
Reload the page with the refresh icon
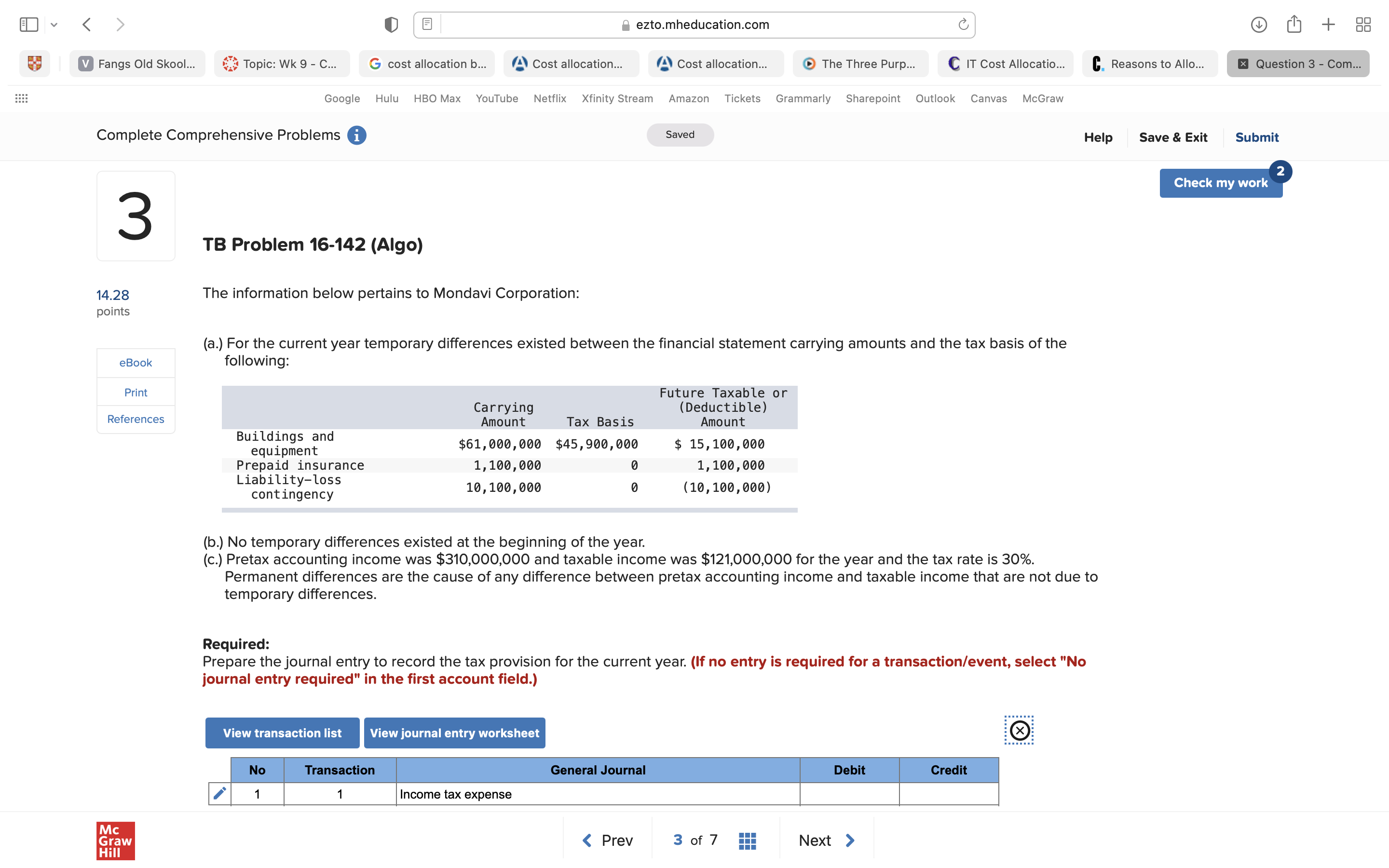(x=963, y=25)
